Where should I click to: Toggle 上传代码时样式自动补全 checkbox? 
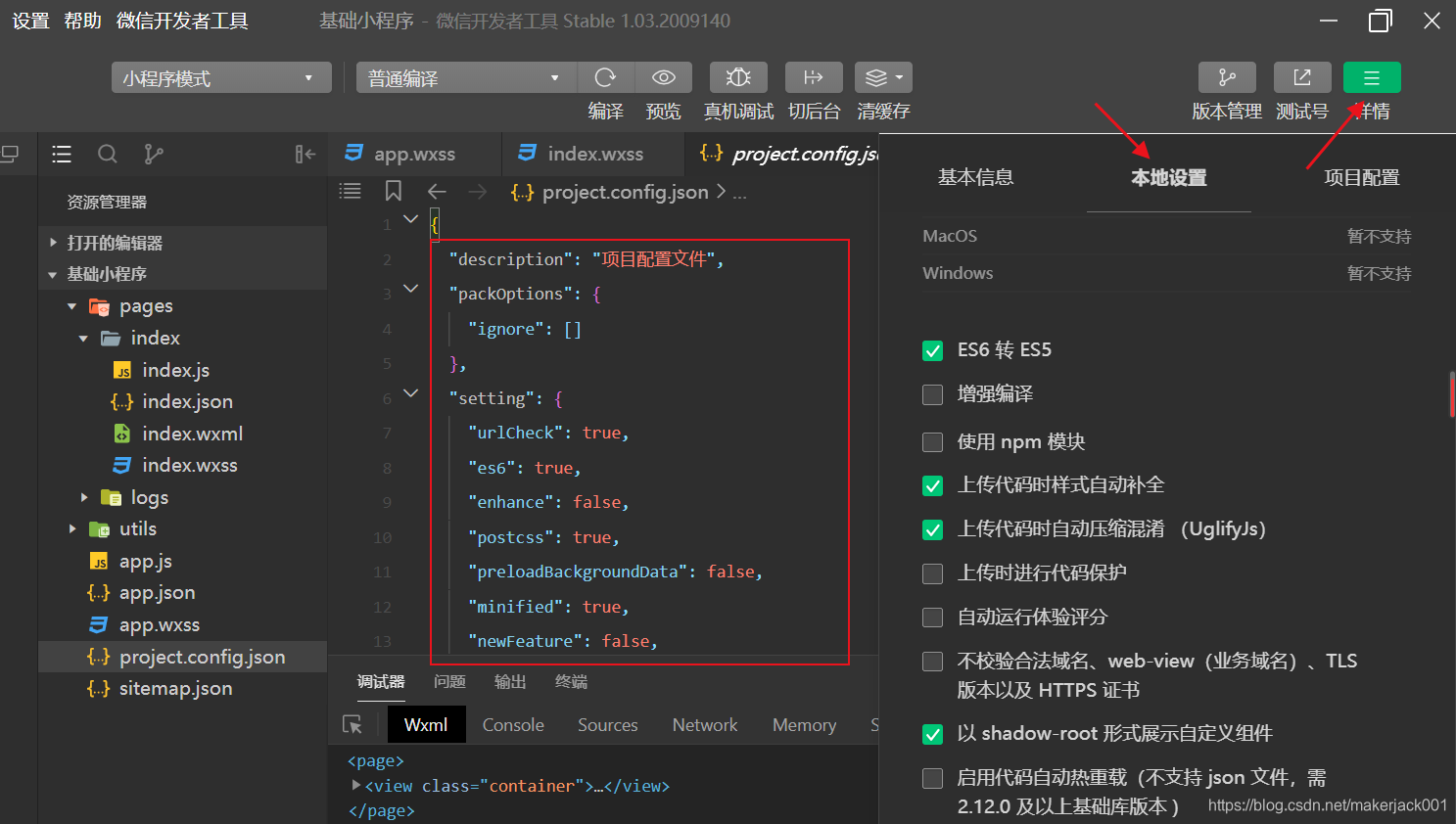click(933, 485)
